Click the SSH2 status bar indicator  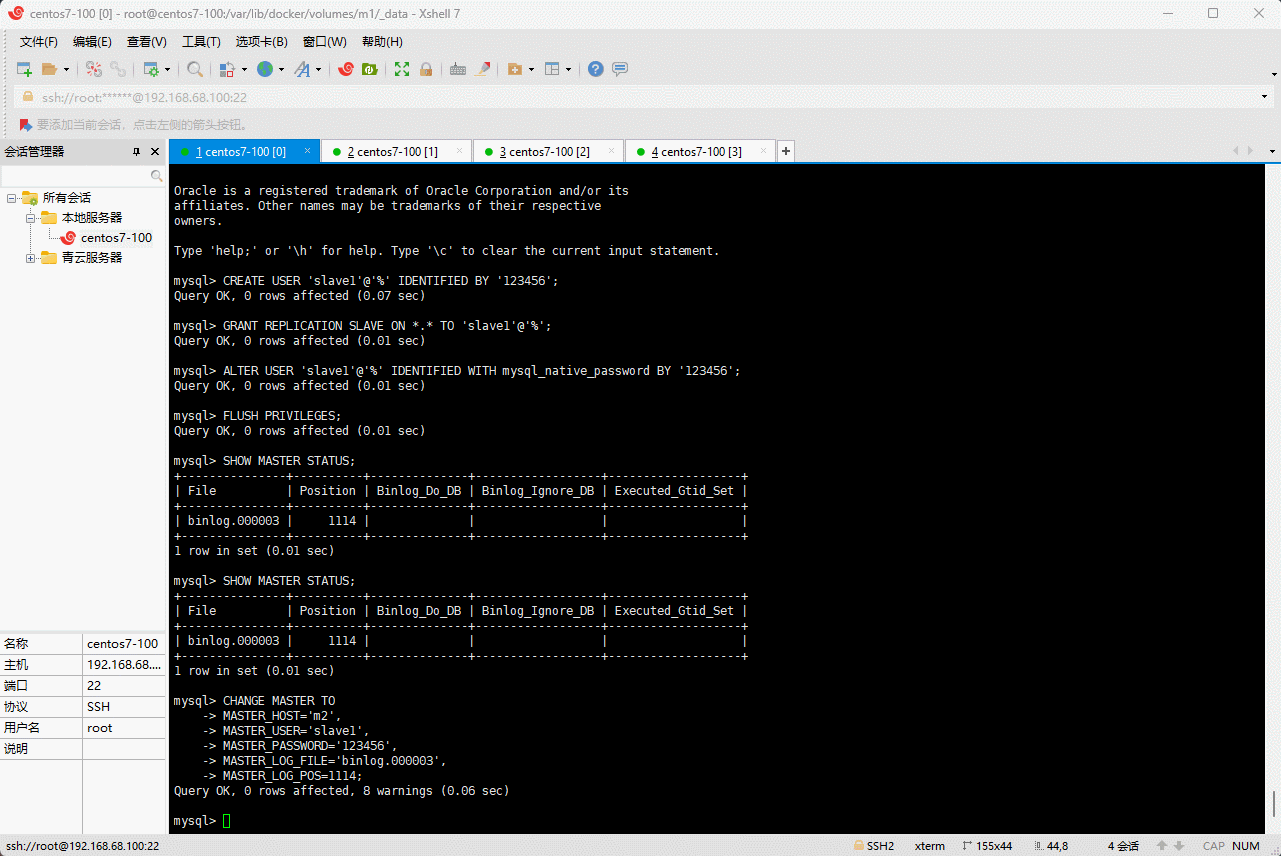coord(873,846)
